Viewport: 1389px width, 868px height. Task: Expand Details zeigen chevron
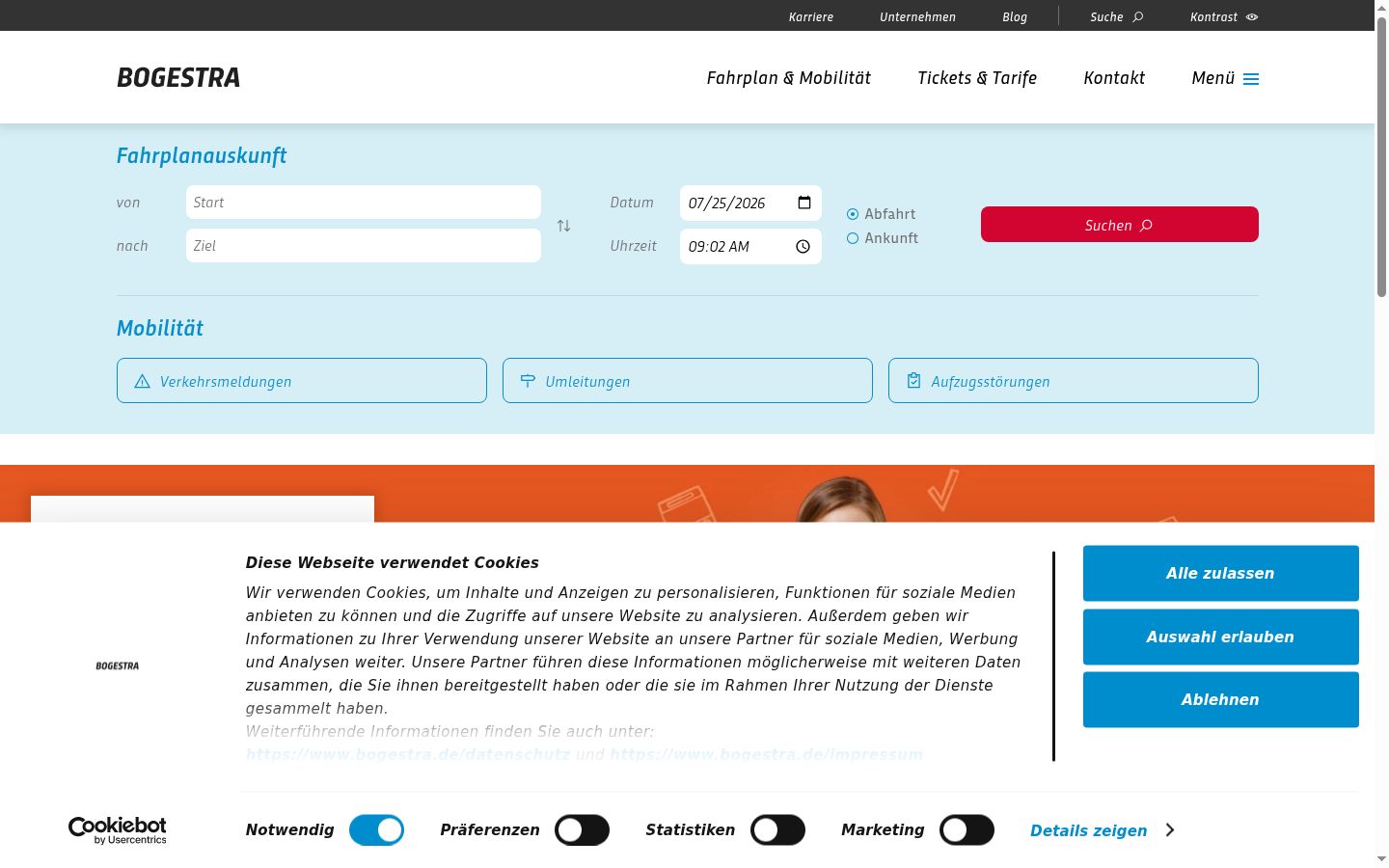point(1170,830)
